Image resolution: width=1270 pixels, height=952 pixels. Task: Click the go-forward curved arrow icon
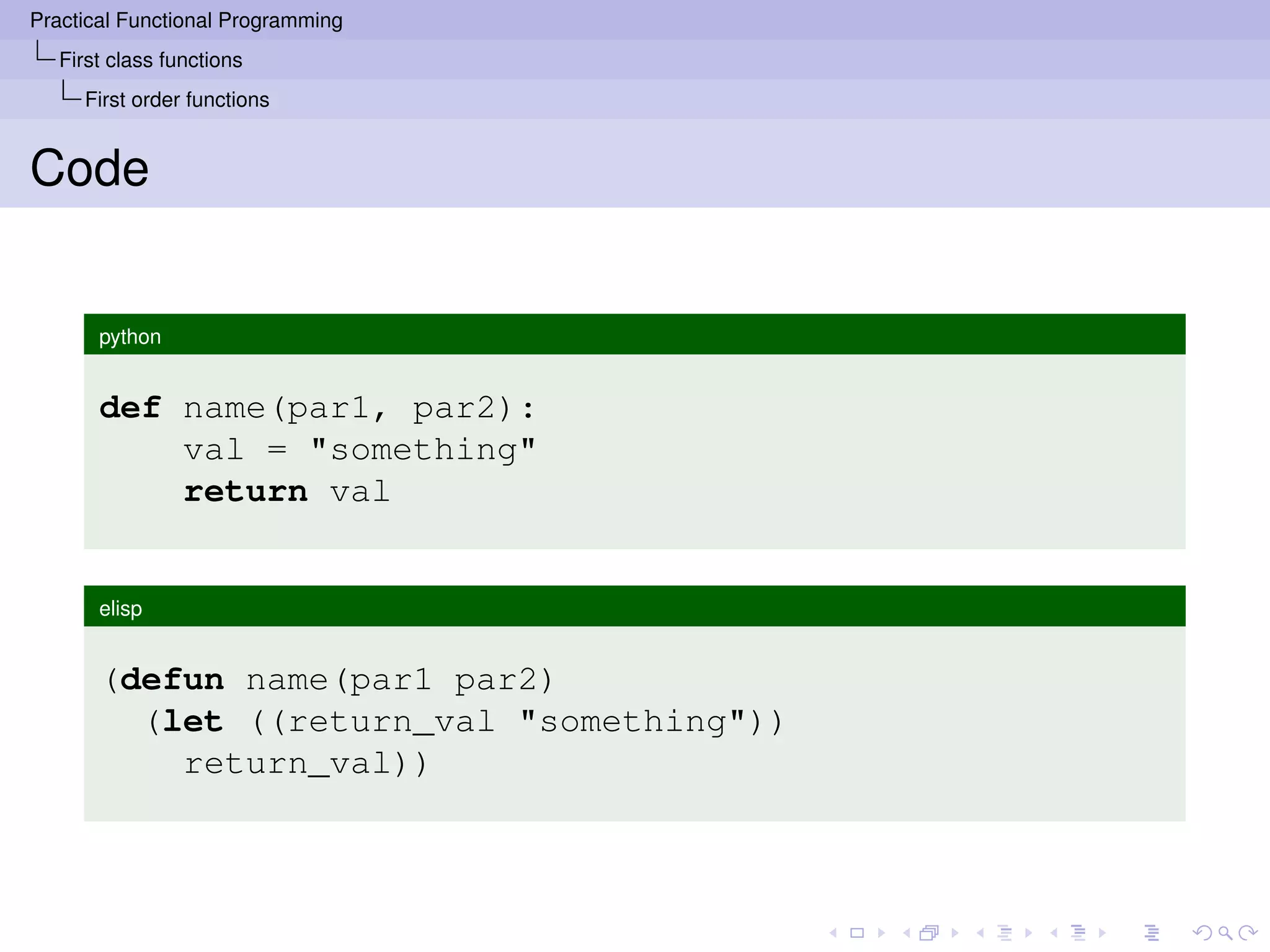(1248, 933)
